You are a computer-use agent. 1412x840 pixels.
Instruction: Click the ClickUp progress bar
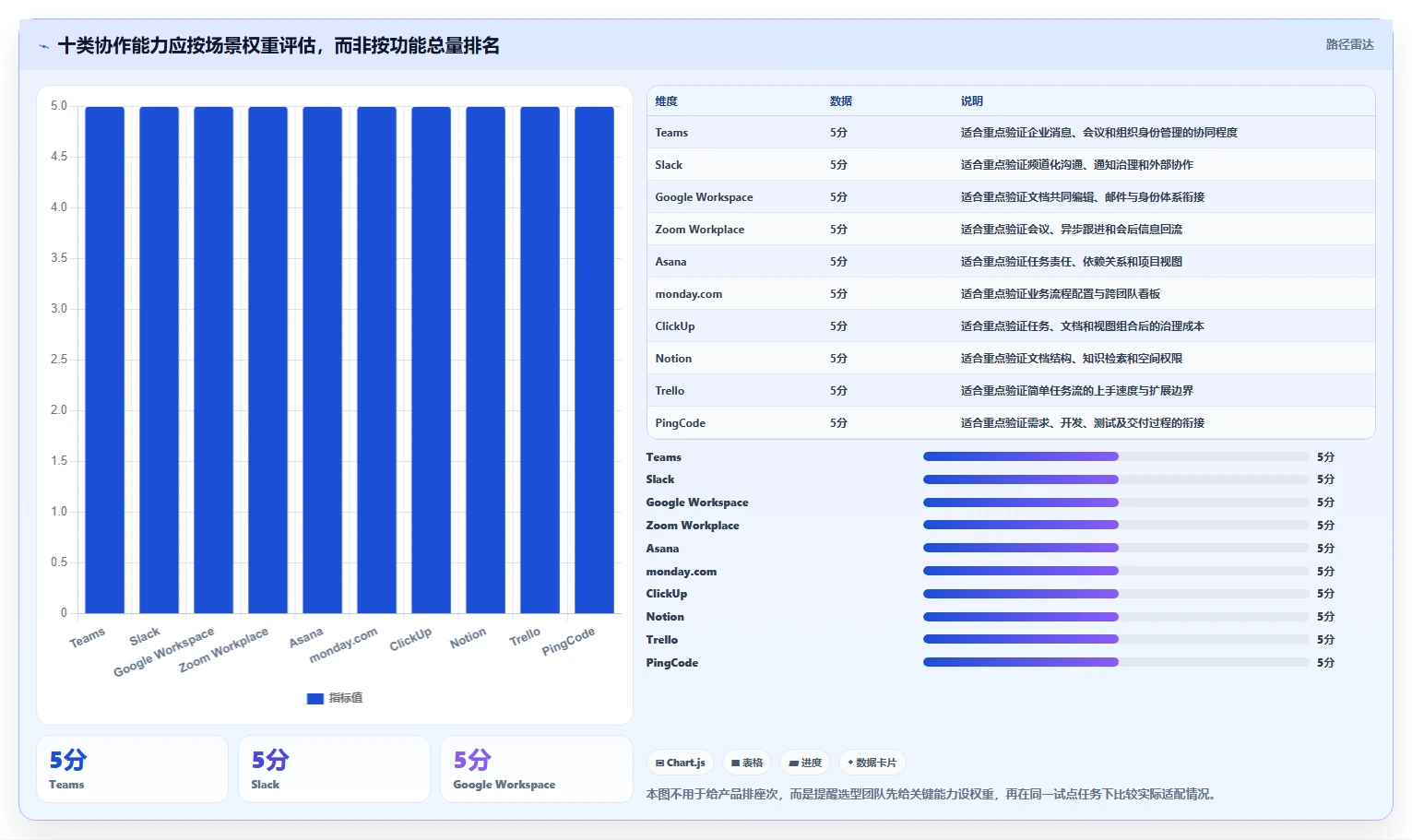tap(1116, 593)
